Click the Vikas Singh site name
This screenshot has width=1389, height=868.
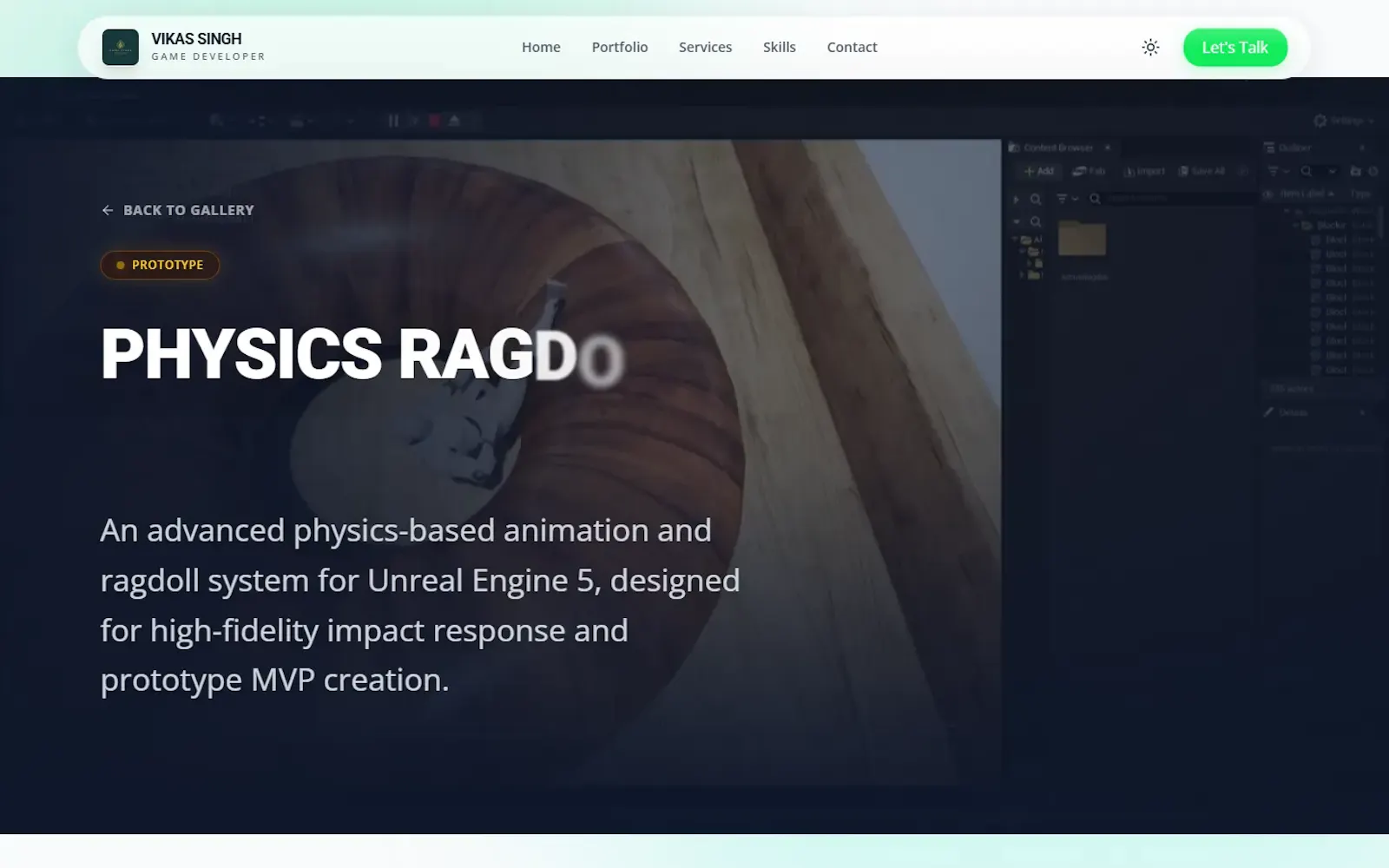click(x=196, y=39)
